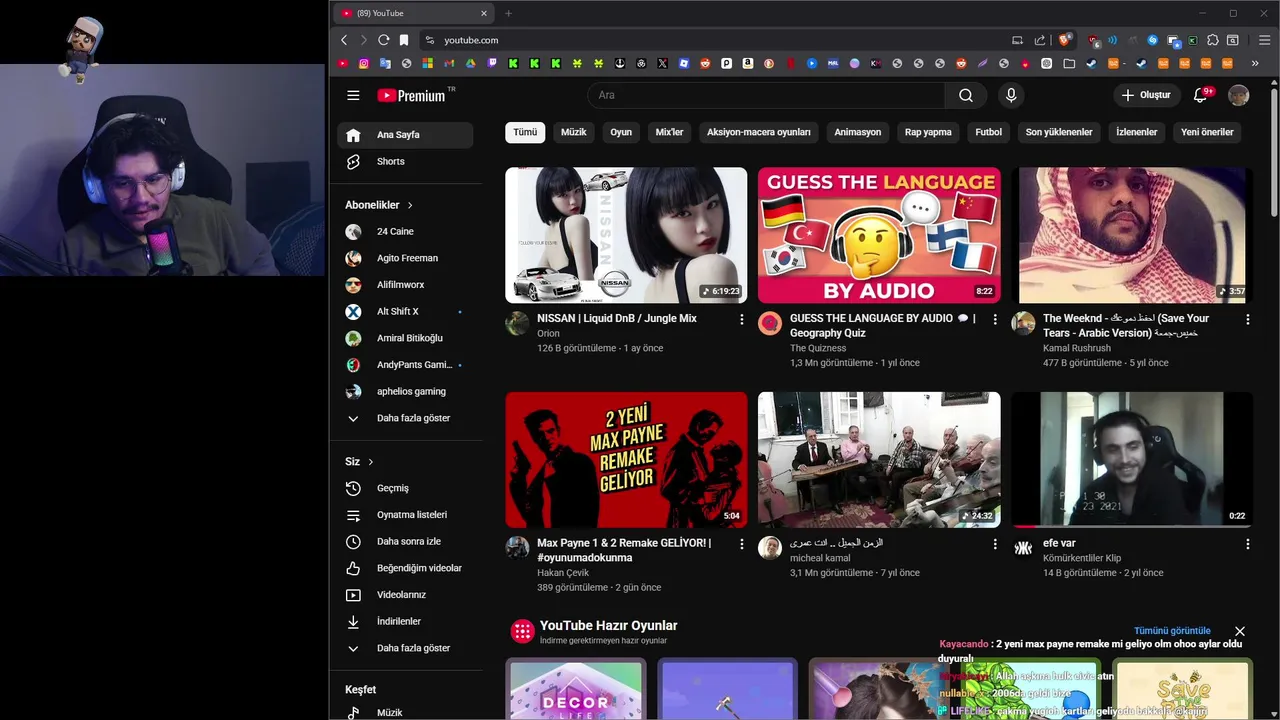Open options for micheal kamal video
1280x720 pixels.
995,544
